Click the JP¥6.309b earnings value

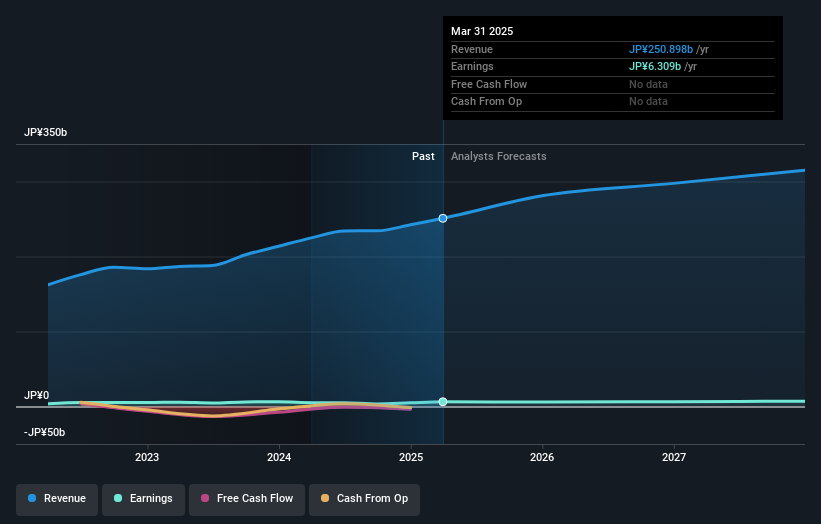click(655, 66)
